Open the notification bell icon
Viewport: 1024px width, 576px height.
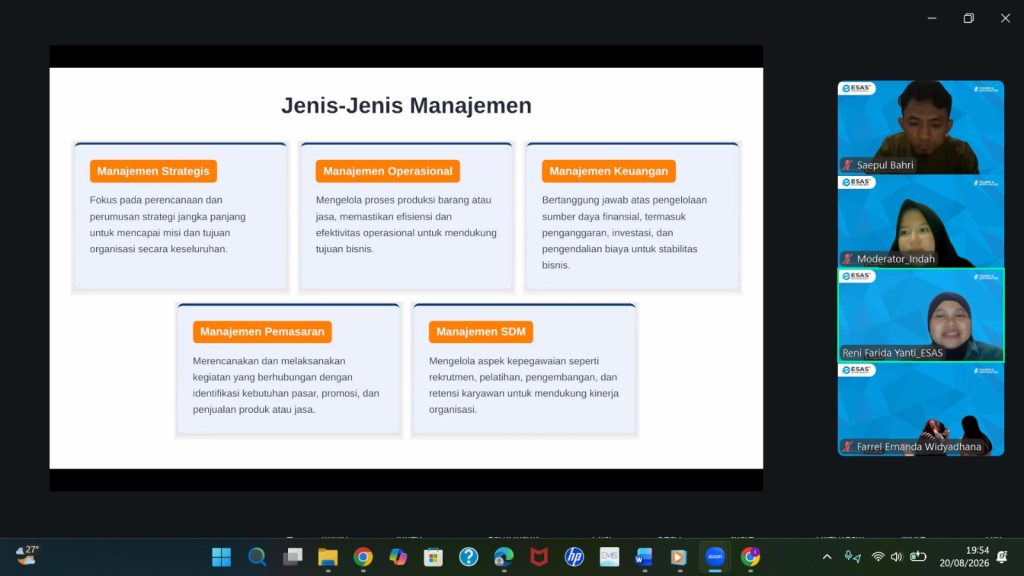tap(1002, 557)
